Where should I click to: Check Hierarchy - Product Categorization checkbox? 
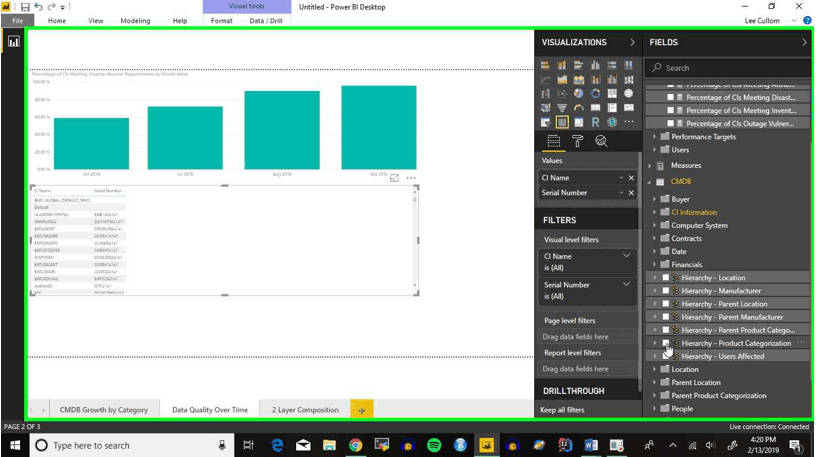coord(666,343)
